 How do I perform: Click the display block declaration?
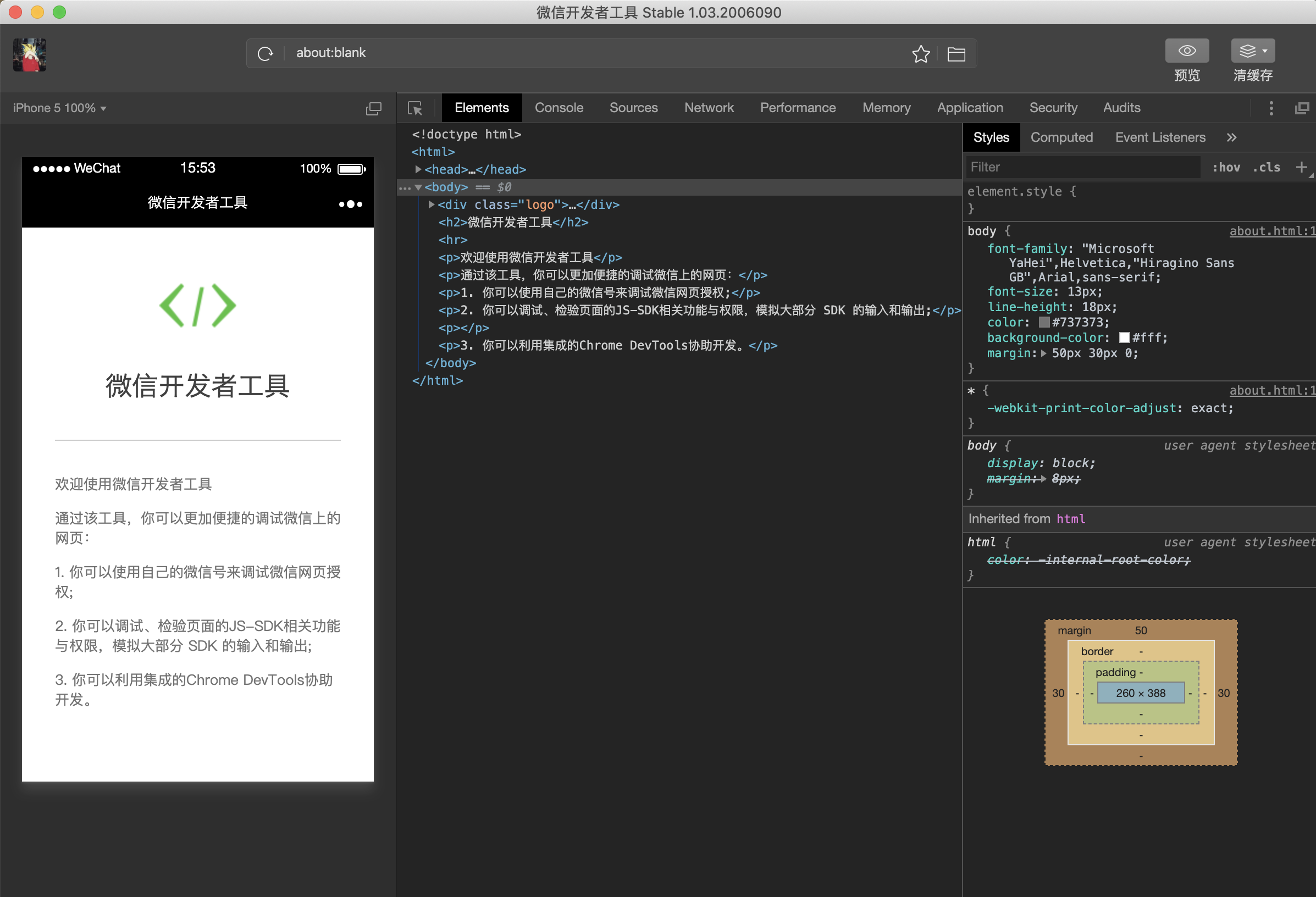(x=1041, y=463)
